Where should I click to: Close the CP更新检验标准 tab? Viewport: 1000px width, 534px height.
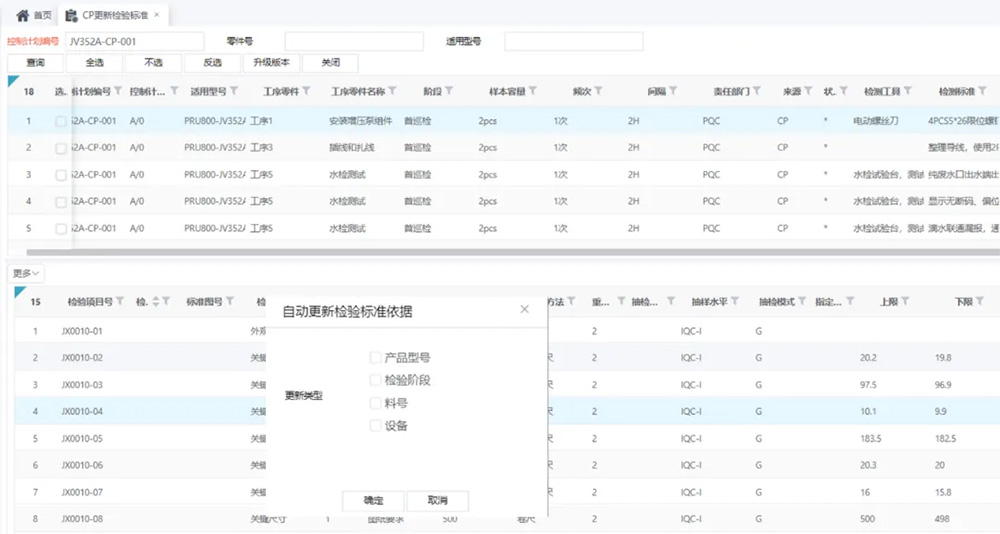(x=156, y=15)
